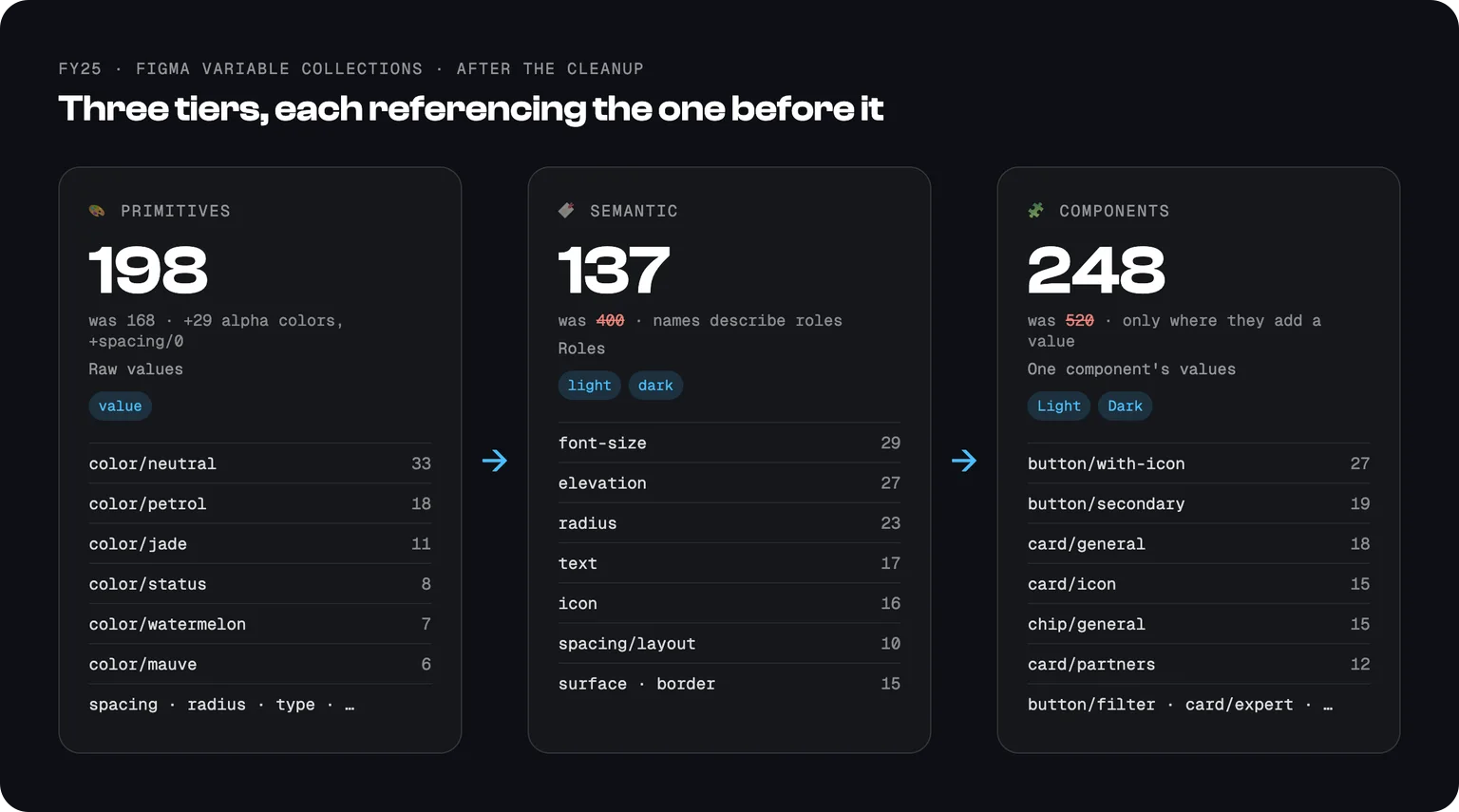Click the 'font-size' row

click(729, 443)
